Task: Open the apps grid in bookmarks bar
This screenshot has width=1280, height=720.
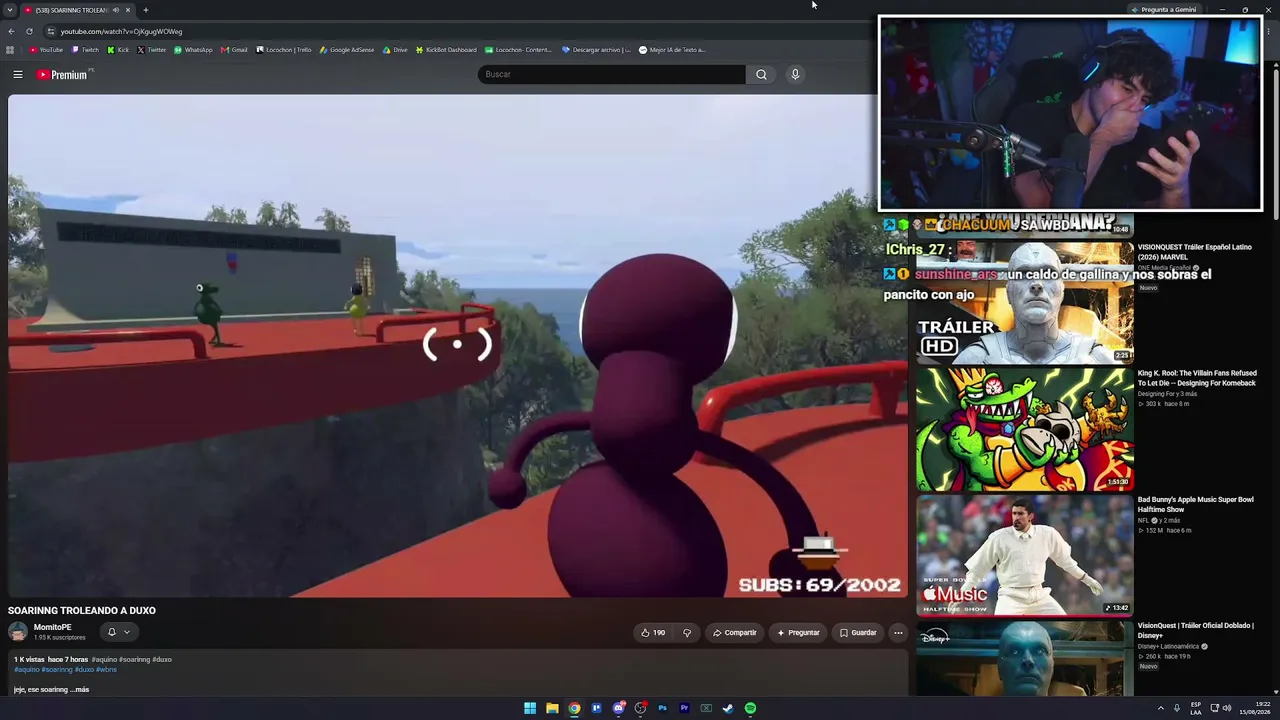Action: (10, 49)
